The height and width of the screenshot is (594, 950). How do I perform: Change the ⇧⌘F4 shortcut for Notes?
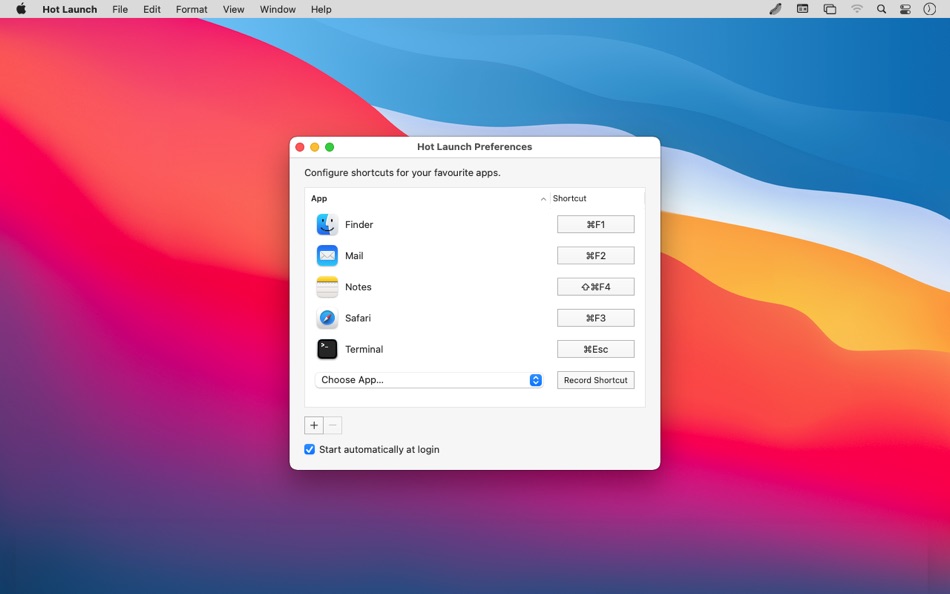coord(595,287)
